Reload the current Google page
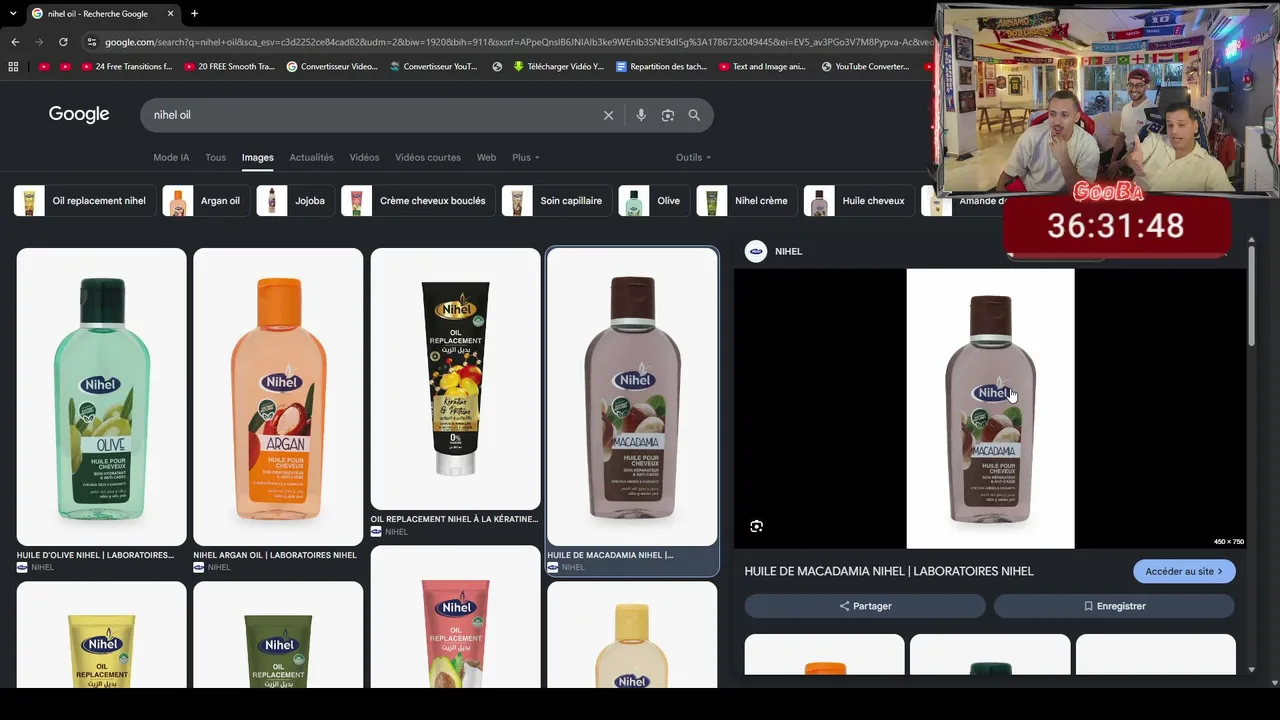Image resolution: width=1280 pixels, height=720 pixels. coord(63,42)
